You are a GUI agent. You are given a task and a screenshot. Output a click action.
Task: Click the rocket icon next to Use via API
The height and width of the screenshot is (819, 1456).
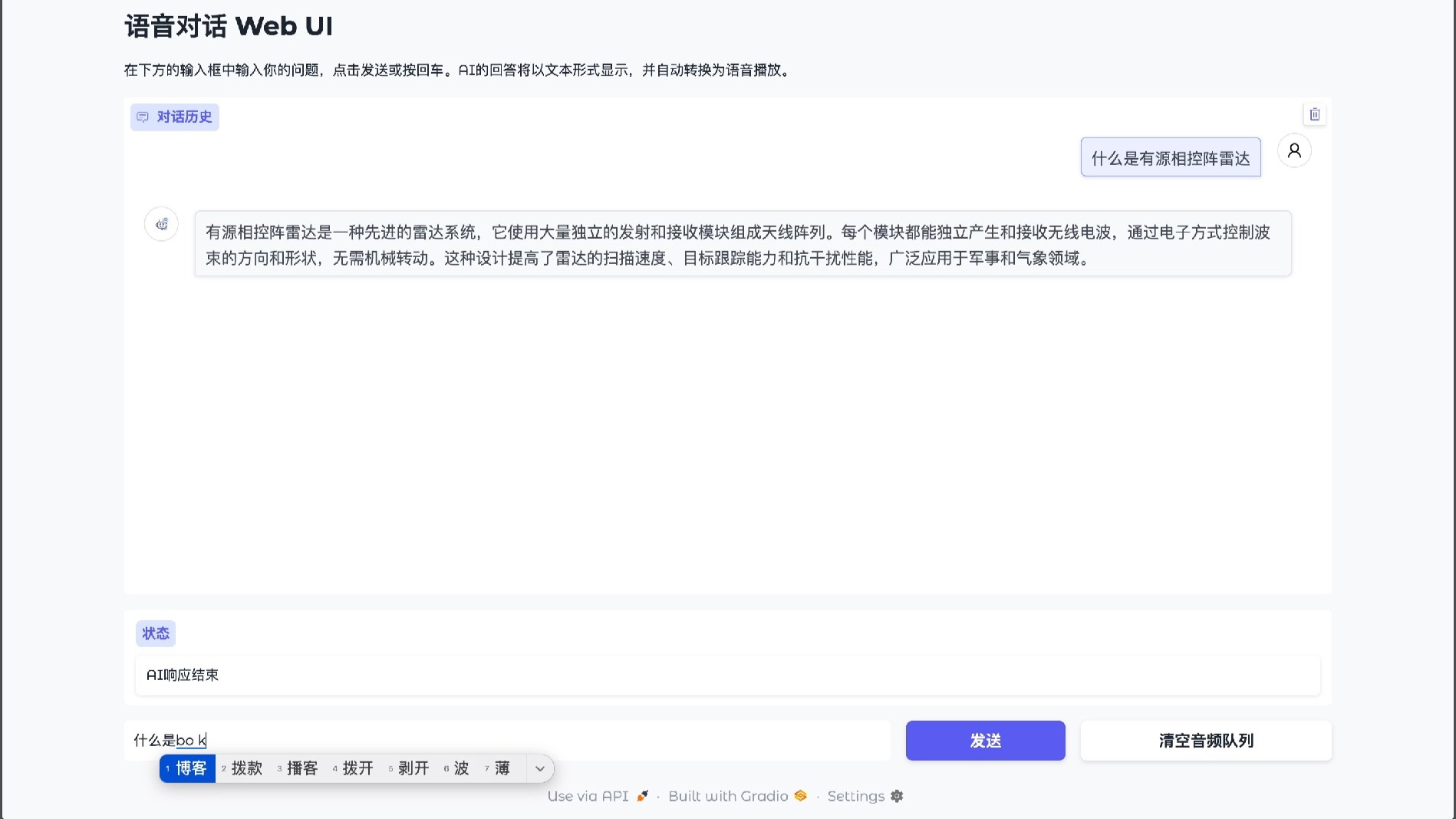click(642, 796)
